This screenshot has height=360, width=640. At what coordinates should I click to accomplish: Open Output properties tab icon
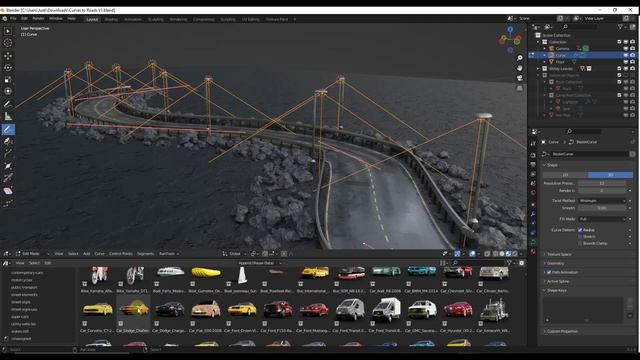tap(533, 164)
